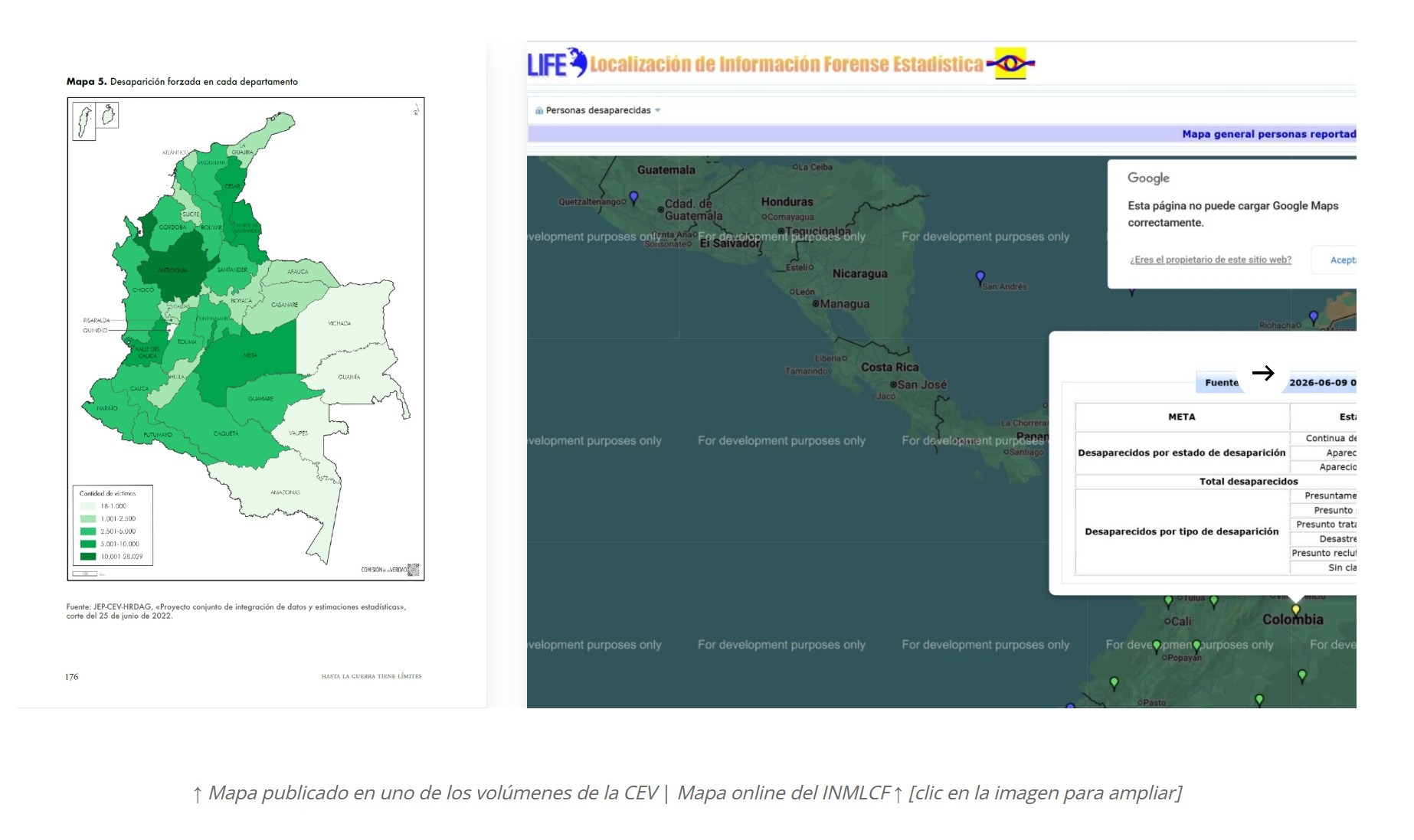This screenshot has height=840, width=1414.
Task: Click Mapa general personas reportadas heading
Action: (x=1268, y=134)
